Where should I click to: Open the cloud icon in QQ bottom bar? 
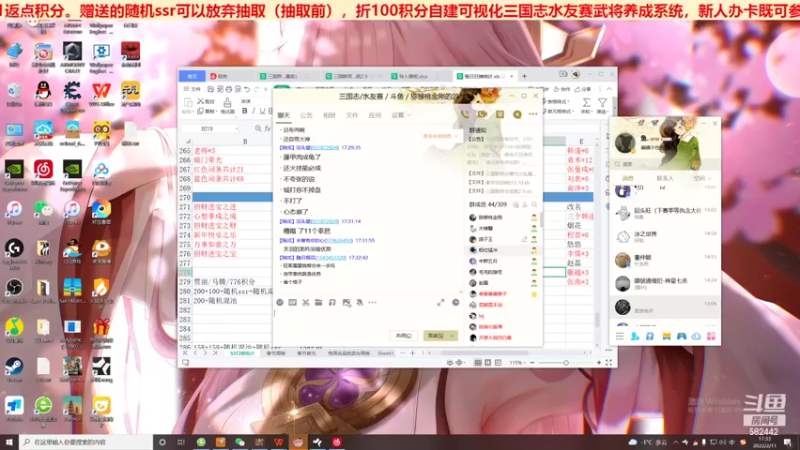pyautogui.click(x=696, y=336)
